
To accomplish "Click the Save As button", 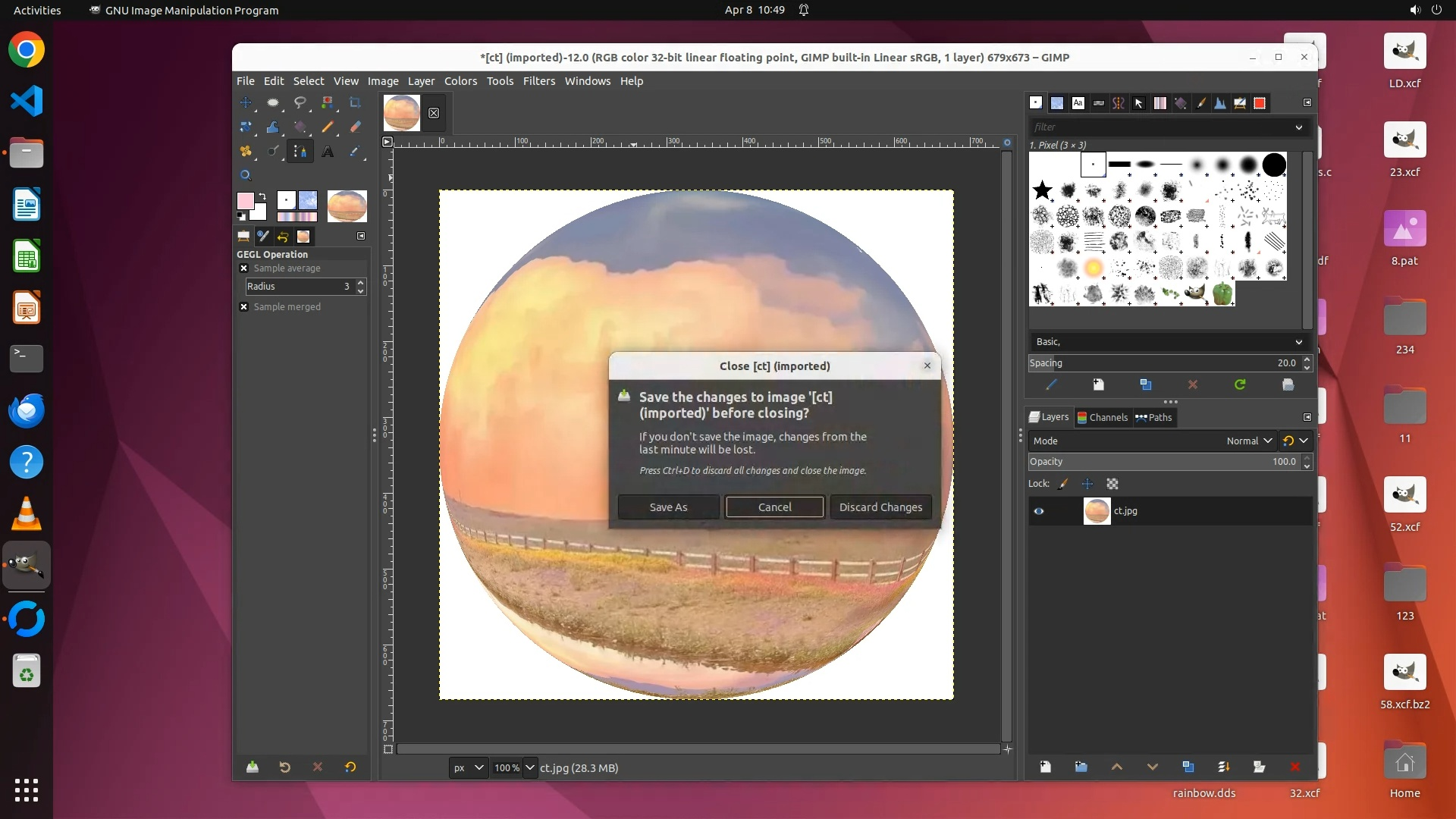I will pyautogui.click(x=668, y=507).
